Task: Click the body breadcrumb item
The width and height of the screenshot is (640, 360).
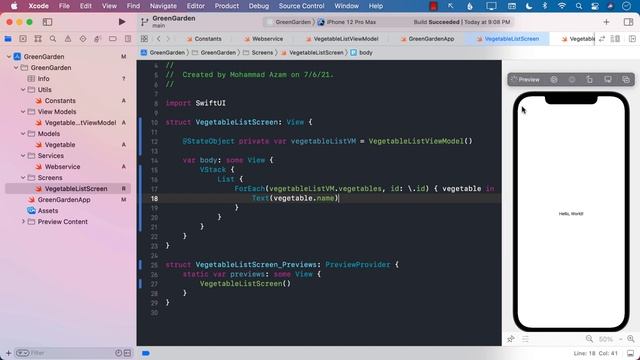Action: [x=361, y=53]
